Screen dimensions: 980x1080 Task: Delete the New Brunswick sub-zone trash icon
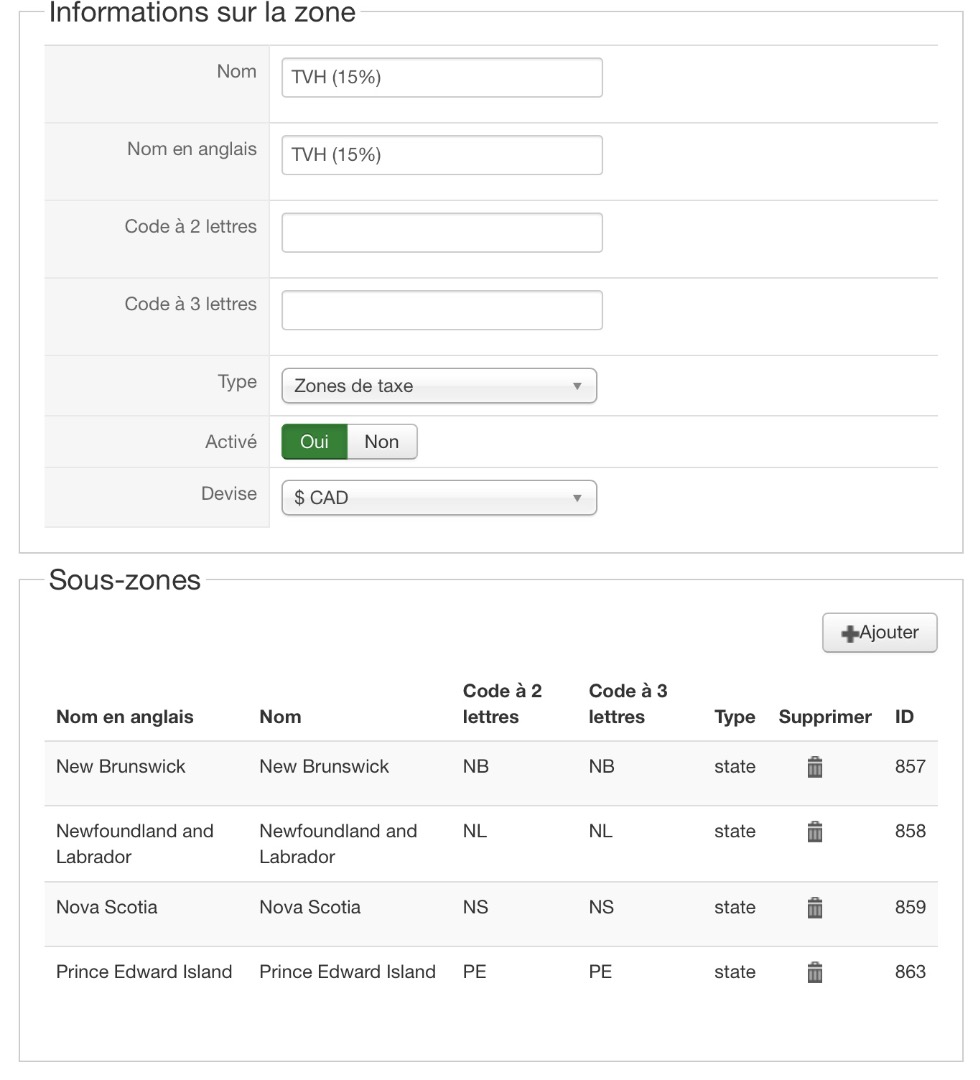coord(815,768)
